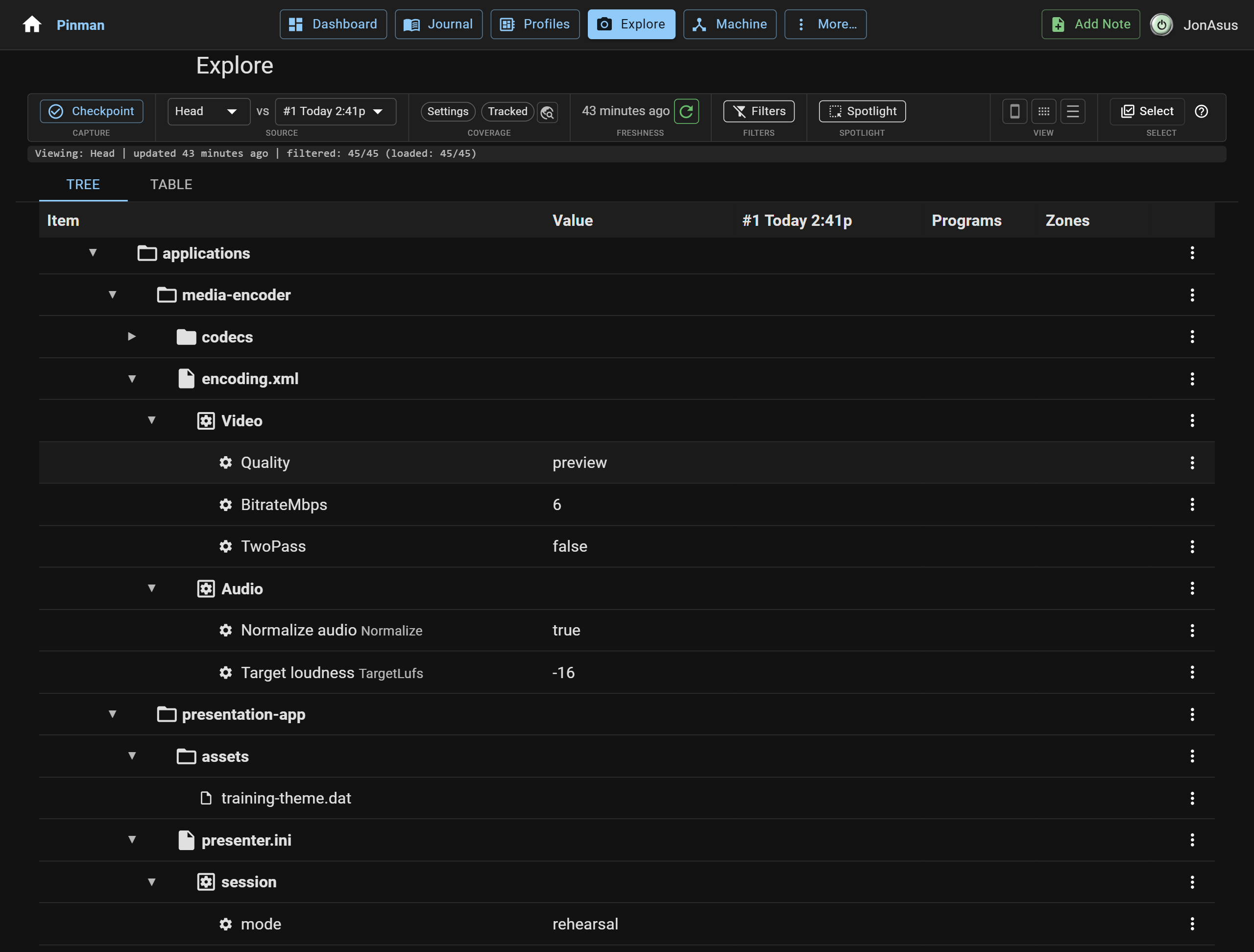
Task: Collapse the applications folder
Action: point(93,253)
